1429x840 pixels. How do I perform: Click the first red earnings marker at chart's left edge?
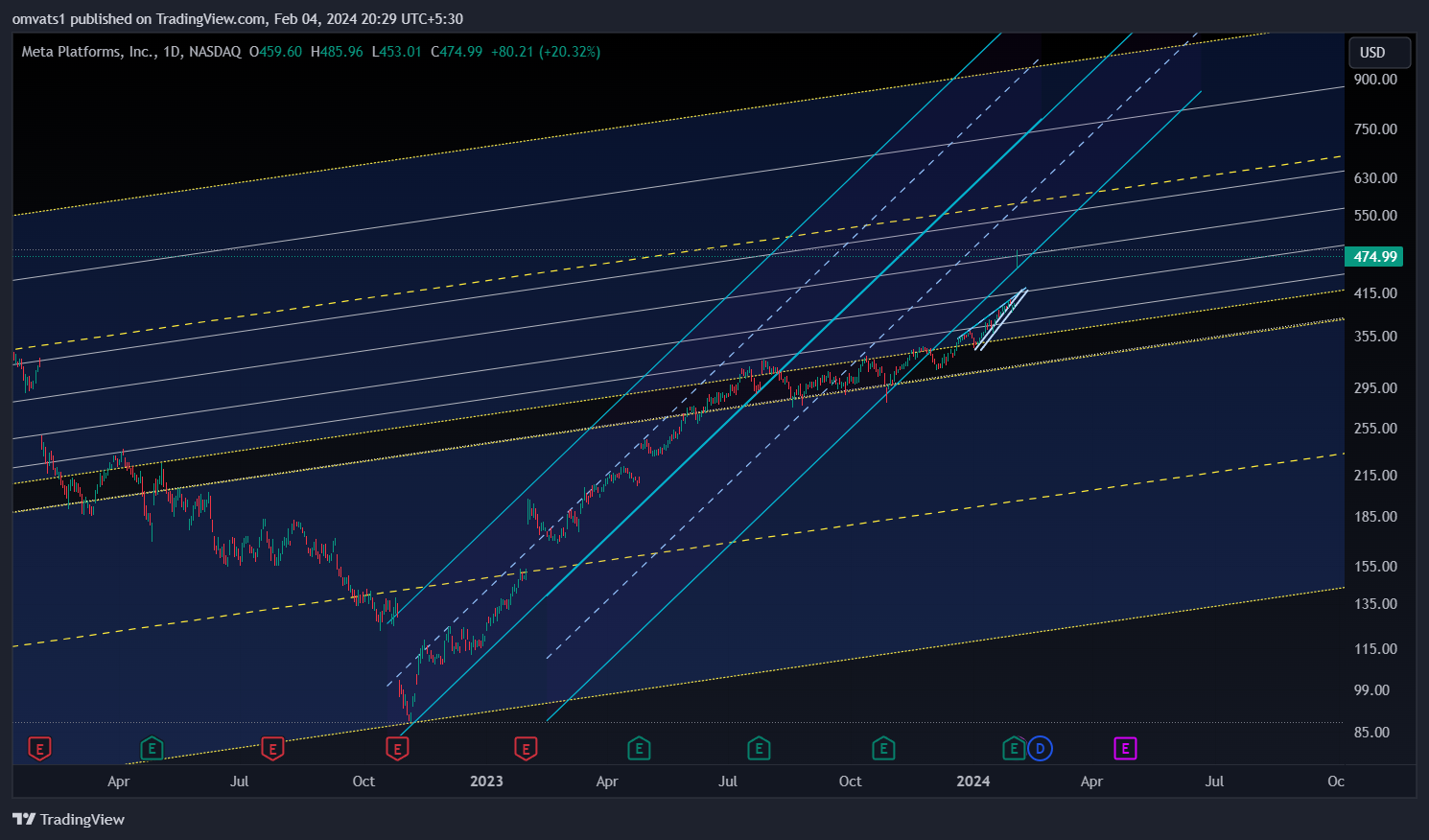[39, 748]
